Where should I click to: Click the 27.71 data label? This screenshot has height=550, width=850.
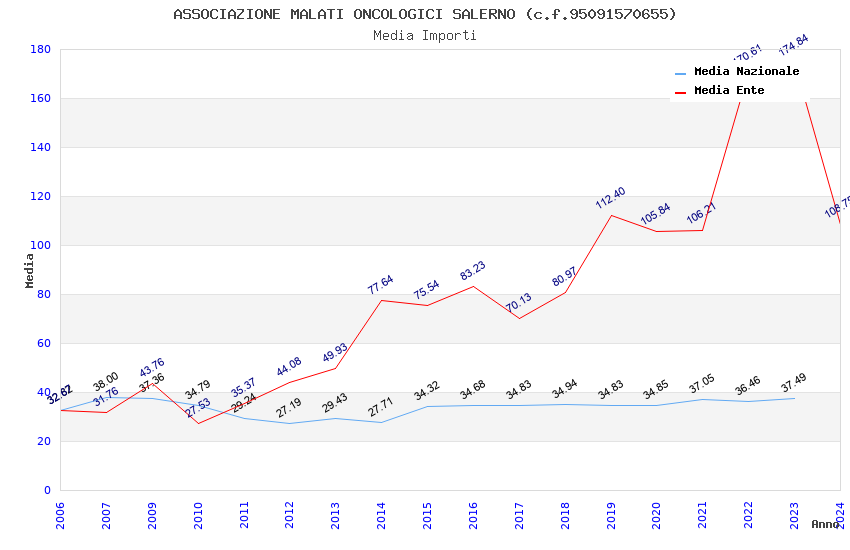click(x=381, y=407)
